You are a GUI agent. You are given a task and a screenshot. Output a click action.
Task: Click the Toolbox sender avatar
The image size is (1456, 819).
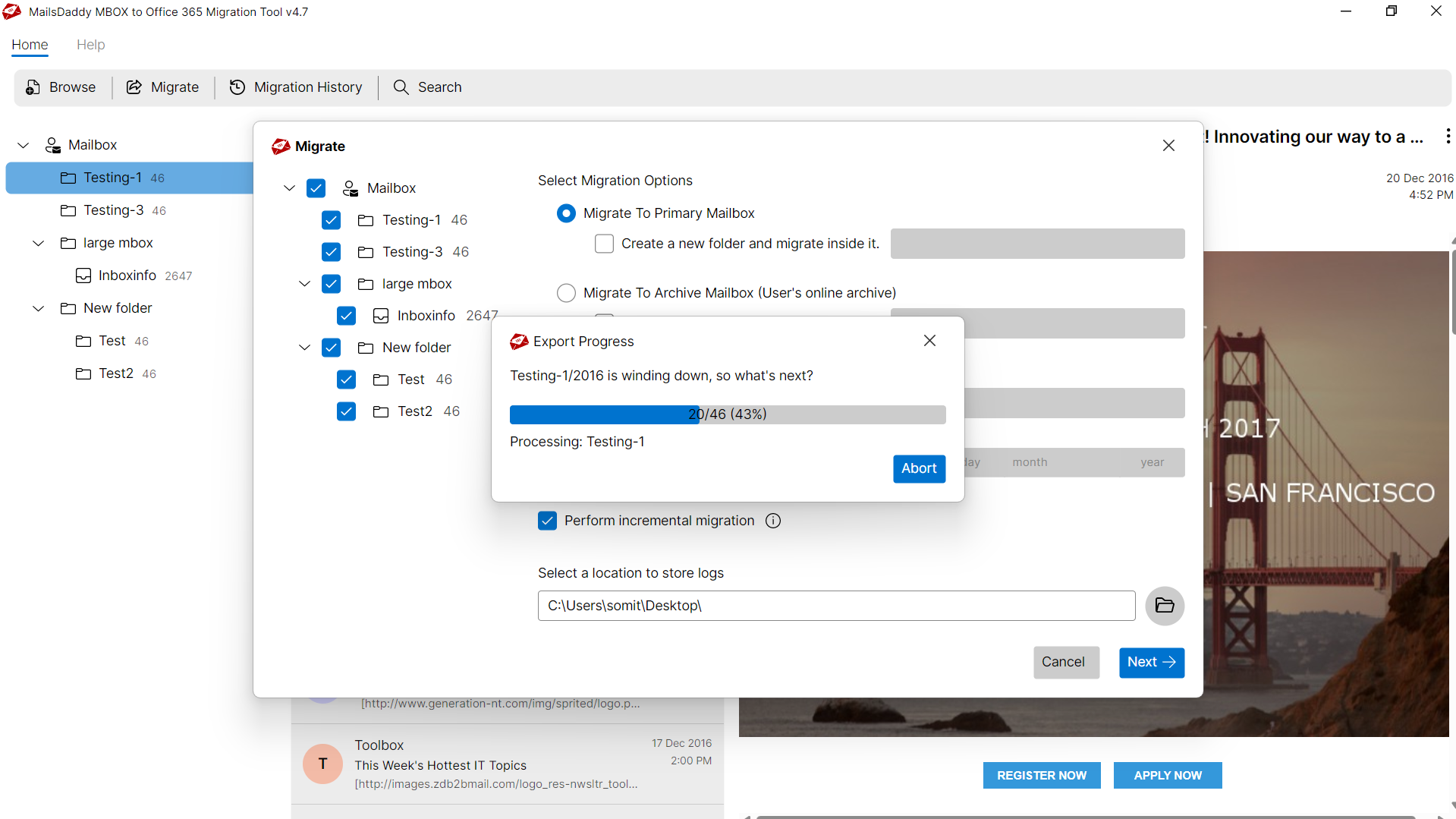(322, 764)
